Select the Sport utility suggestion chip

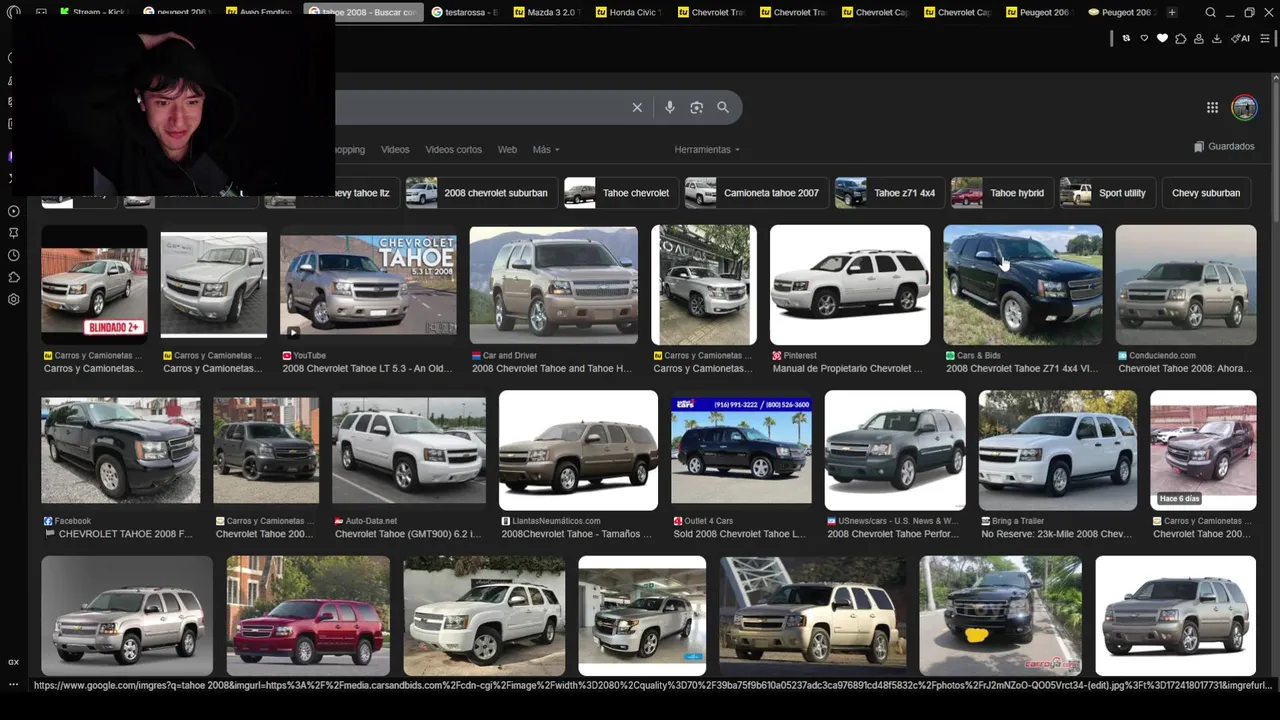pos(1107,193)
